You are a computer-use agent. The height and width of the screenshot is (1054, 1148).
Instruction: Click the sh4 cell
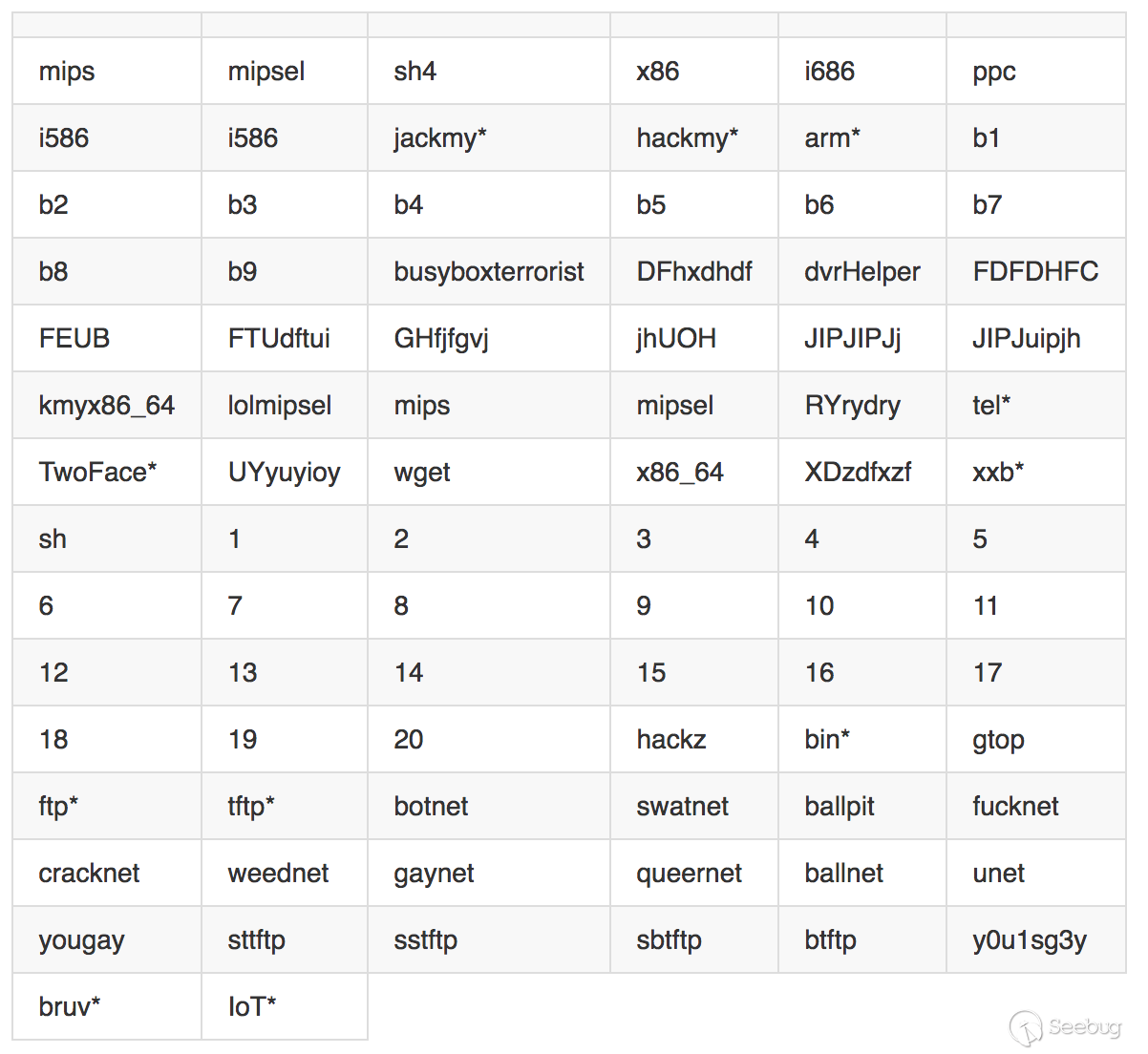(x=415, y=72)
